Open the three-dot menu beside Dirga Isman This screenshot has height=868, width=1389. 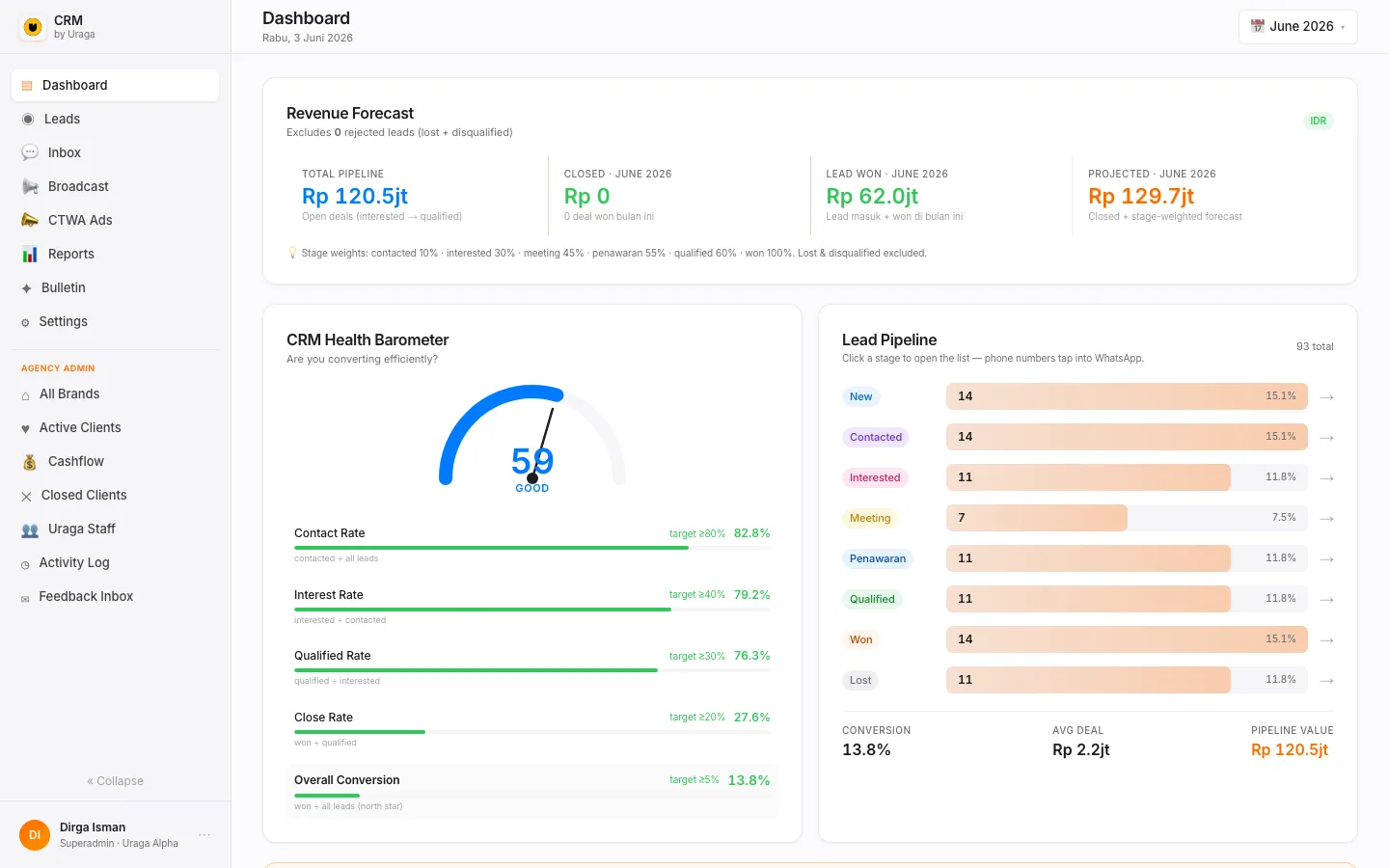tap(204, 834)
